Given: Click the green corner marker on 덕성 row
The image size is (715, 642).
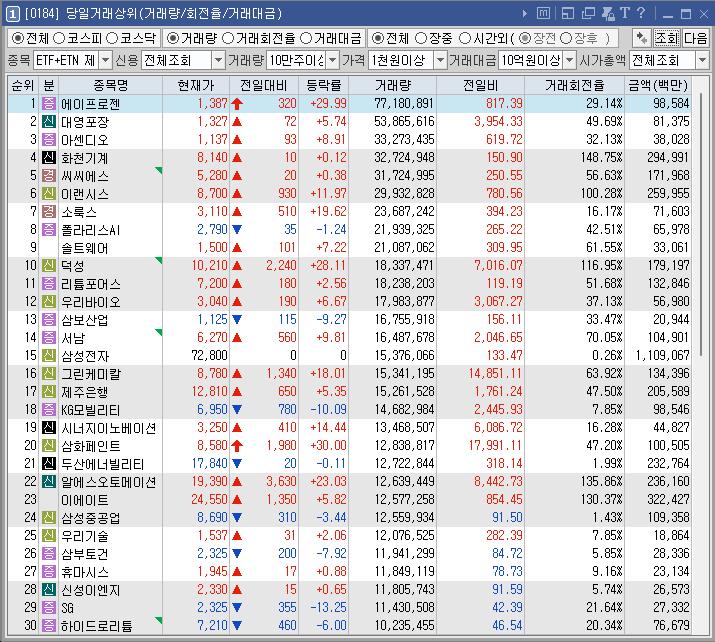Looking at the screenshot, I should click(159, 260).
